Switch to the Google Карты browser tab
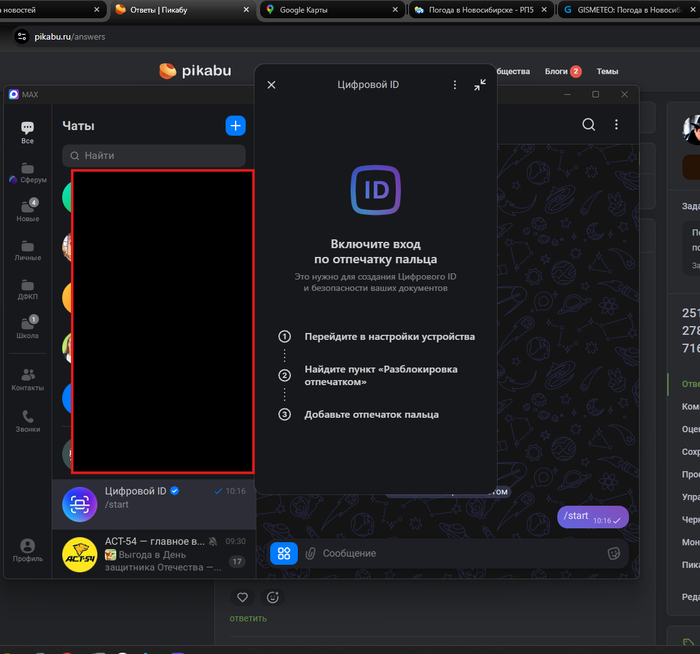 [x=330, y=10]
